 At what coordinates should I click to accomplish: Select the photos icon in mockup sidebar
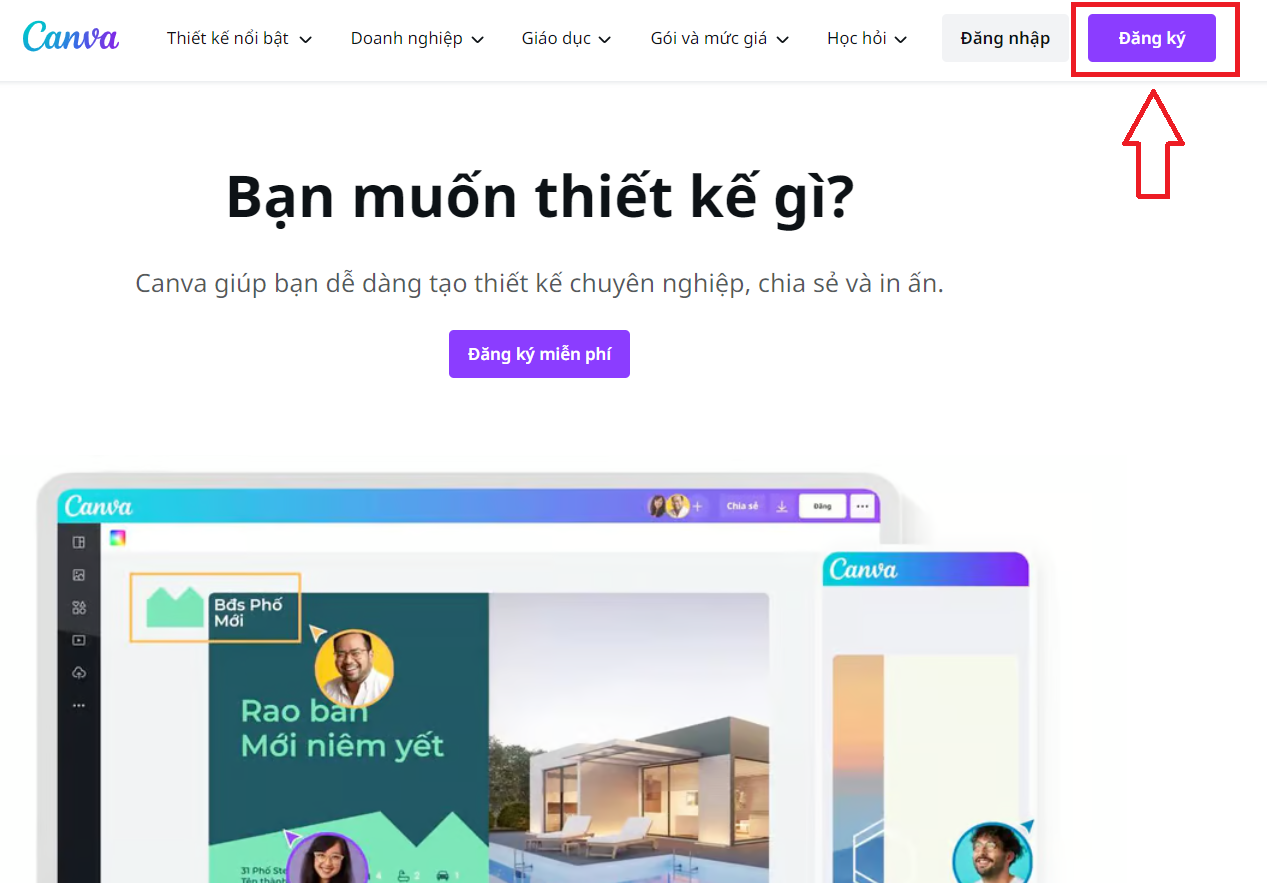pyautogui.click(x=79, y=575)
